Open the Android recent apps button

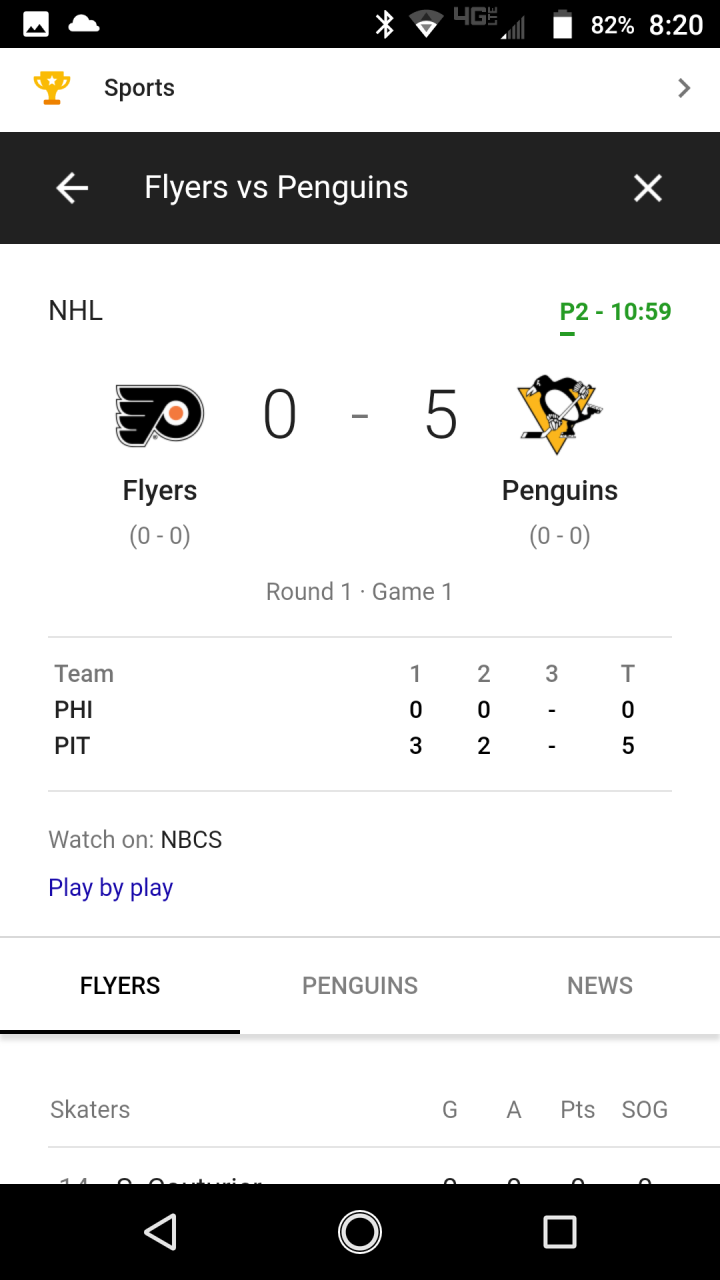coord(560,1232)
